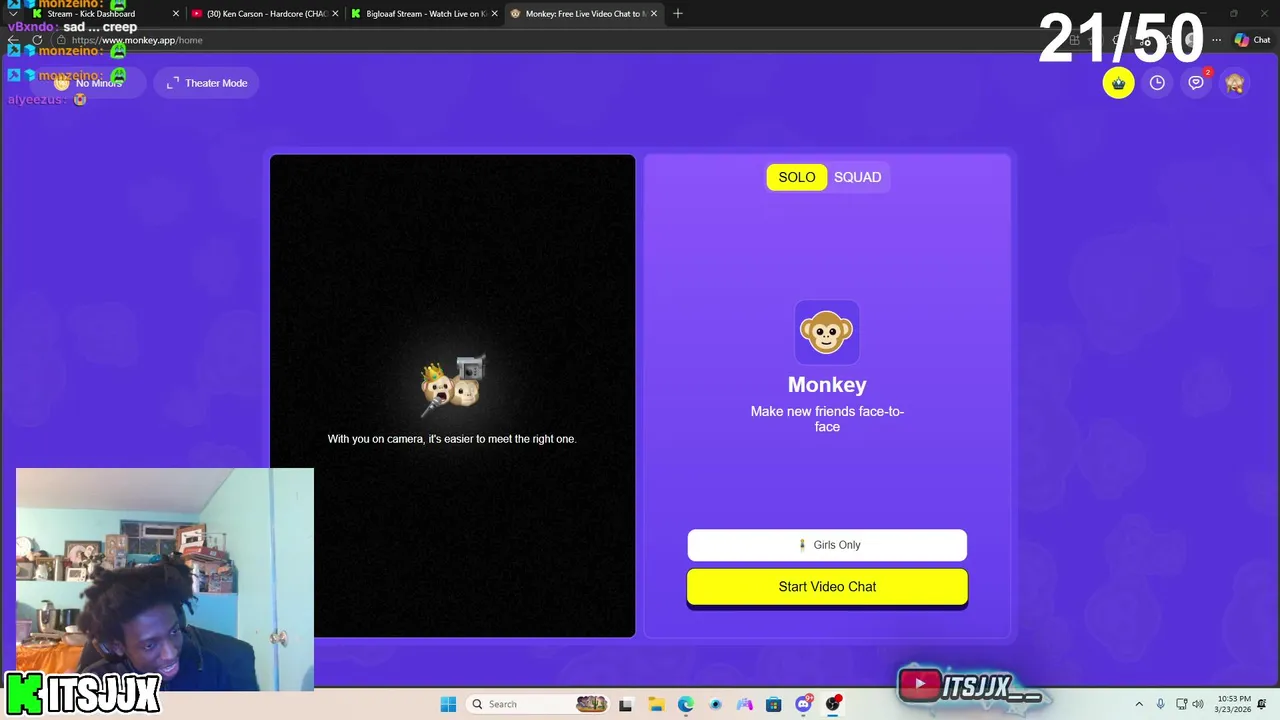Close the Ken Carson YouTube tab

point(335,14)
